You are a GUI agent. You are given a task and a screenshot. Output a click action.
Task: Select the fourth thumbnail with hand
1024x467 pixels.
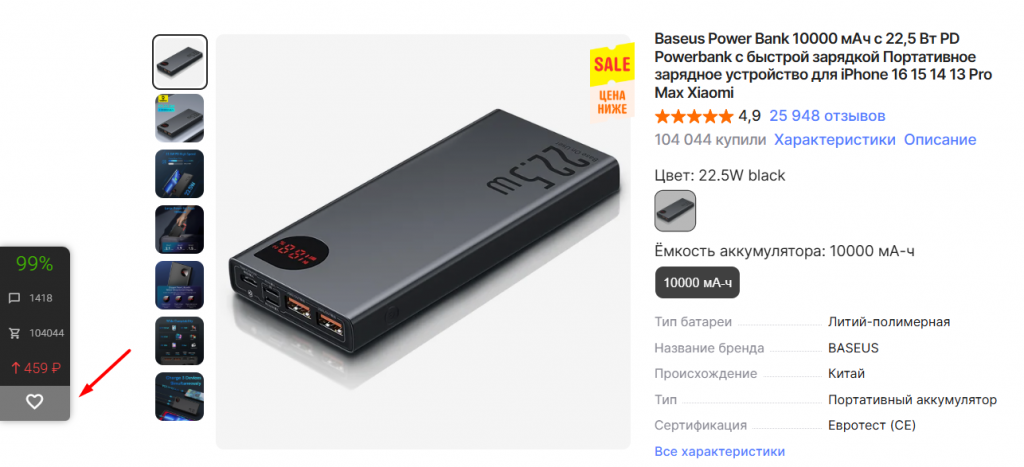[180, 229]
